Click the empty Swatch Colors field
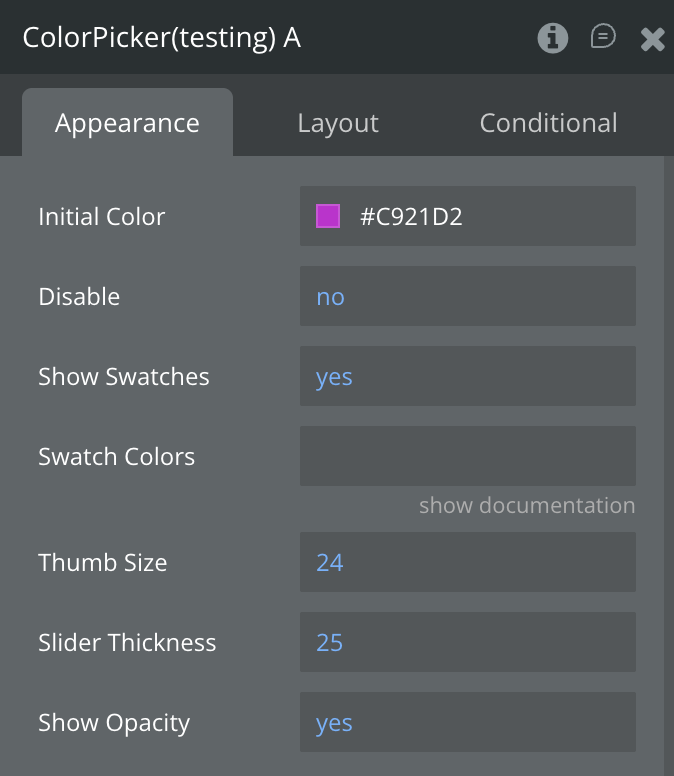Image resolution: width=674 pixels, height=776 pixels. click(x=467, y=456)
